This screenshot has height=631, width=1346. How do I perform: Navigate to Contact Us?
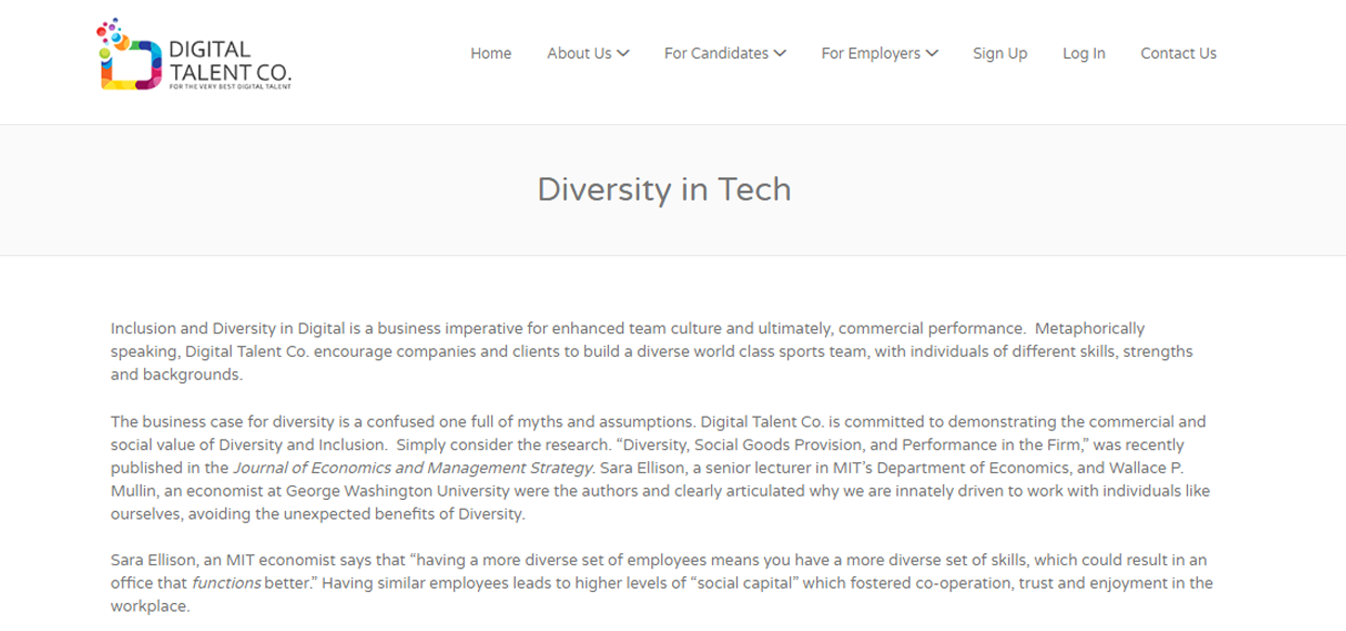point(1178,54)
